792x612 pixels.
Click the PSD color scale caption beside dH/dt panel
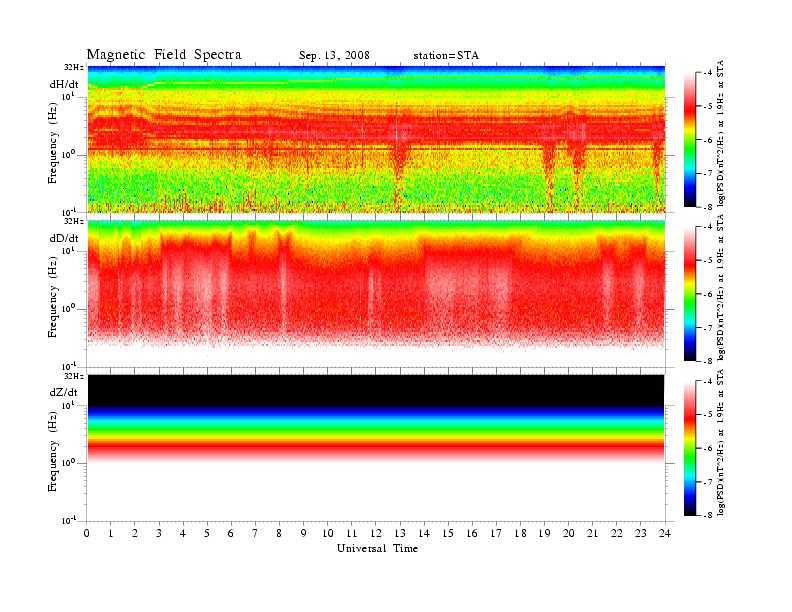[720, 133]
